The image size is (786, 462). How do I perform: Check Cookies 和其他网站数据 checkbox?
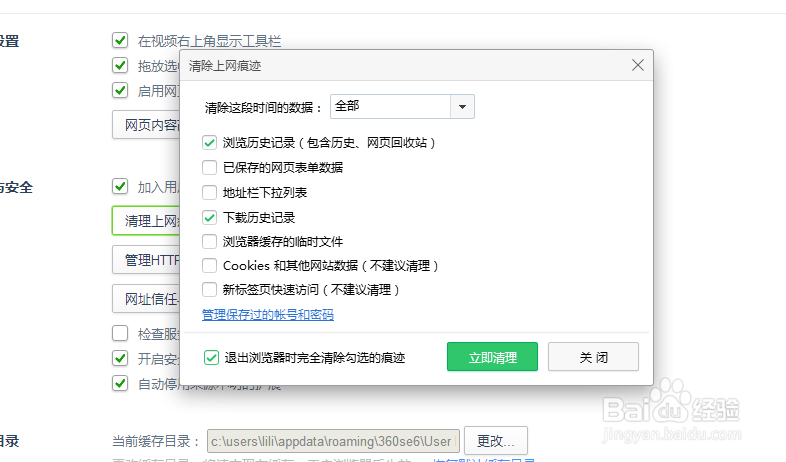pos(210,266)
